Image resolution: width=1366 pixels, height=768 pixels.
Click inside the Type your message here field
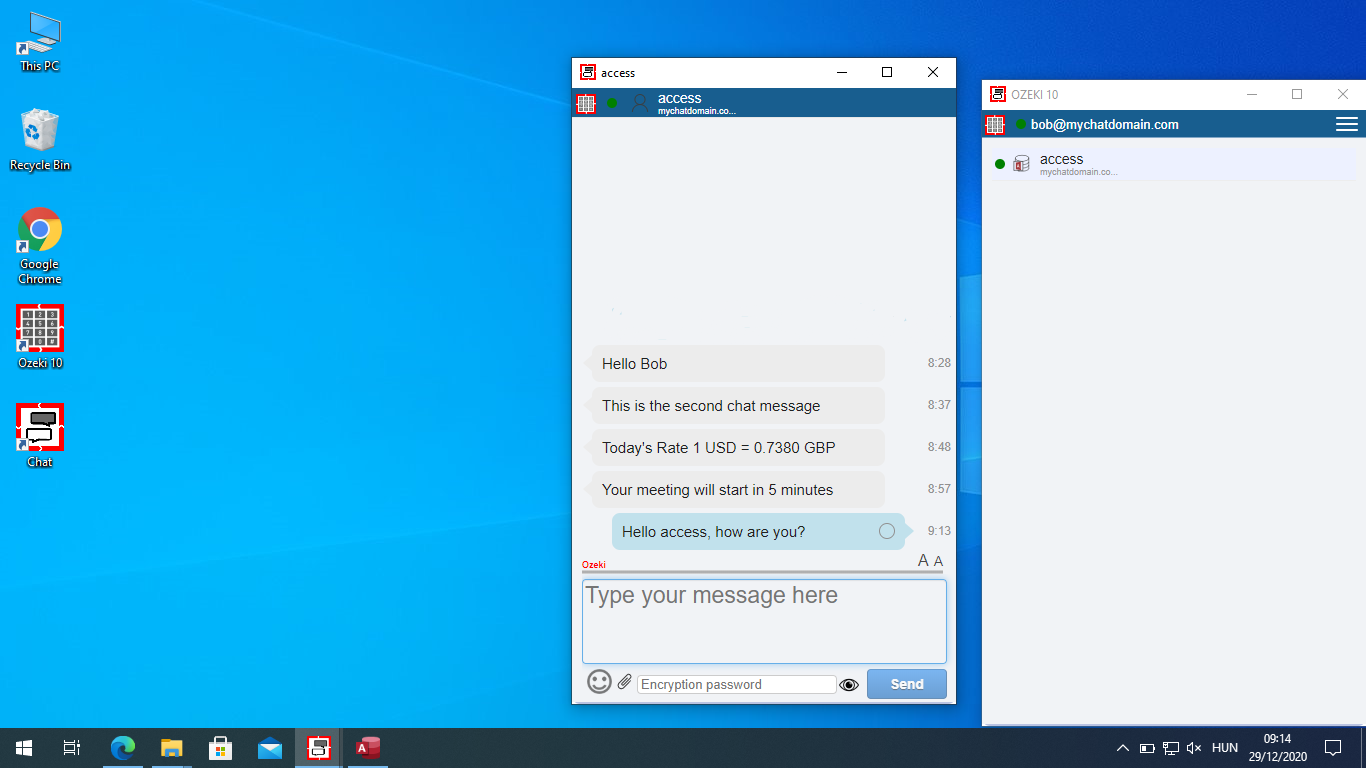(x=763, y=620)
